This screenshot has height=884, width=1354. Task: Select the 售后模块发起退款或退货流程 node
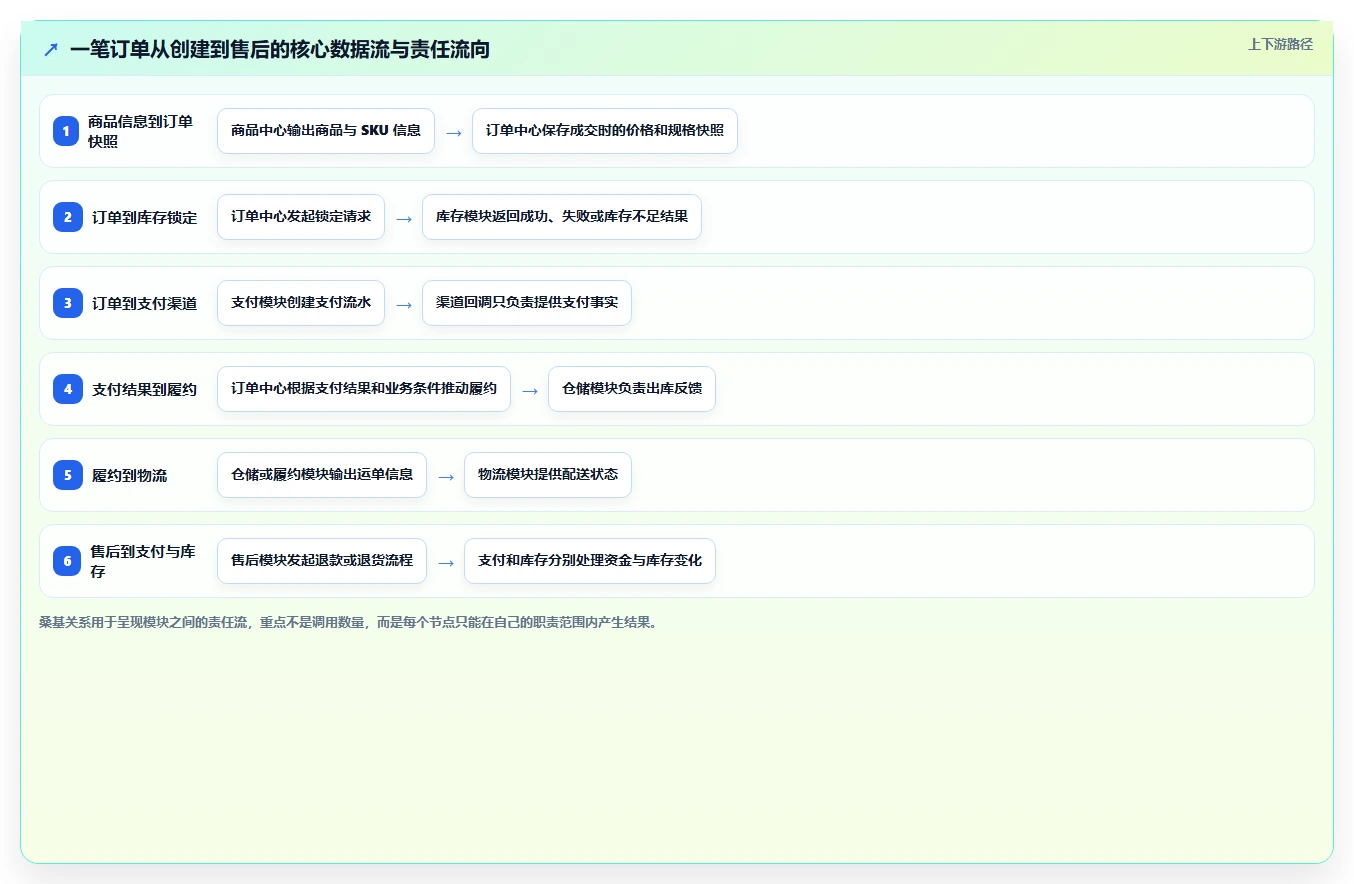[x=322, y=561]
